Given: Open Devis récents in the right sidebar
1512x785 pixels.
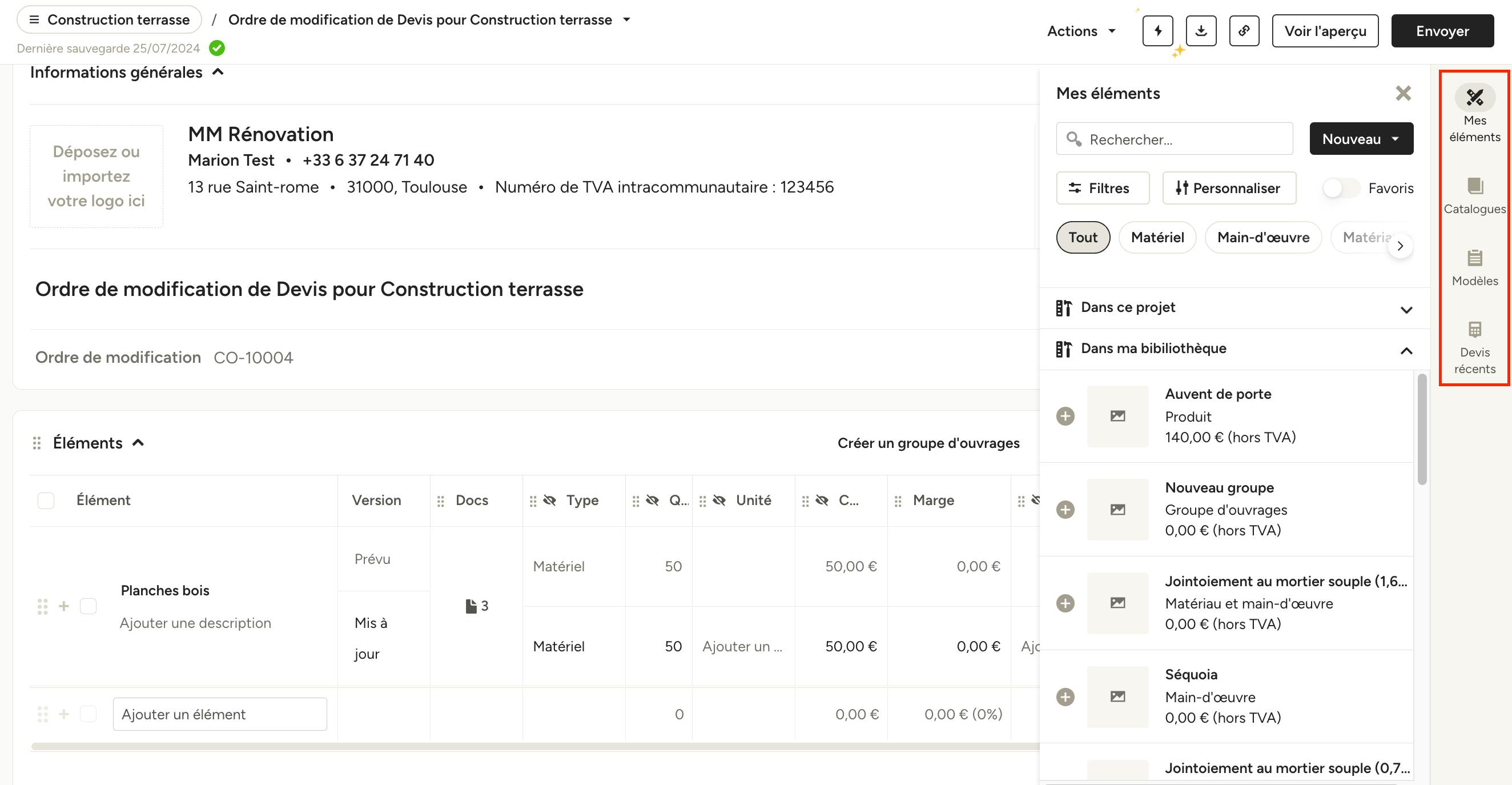Looking at the screenshot, I should (1474, 347).
